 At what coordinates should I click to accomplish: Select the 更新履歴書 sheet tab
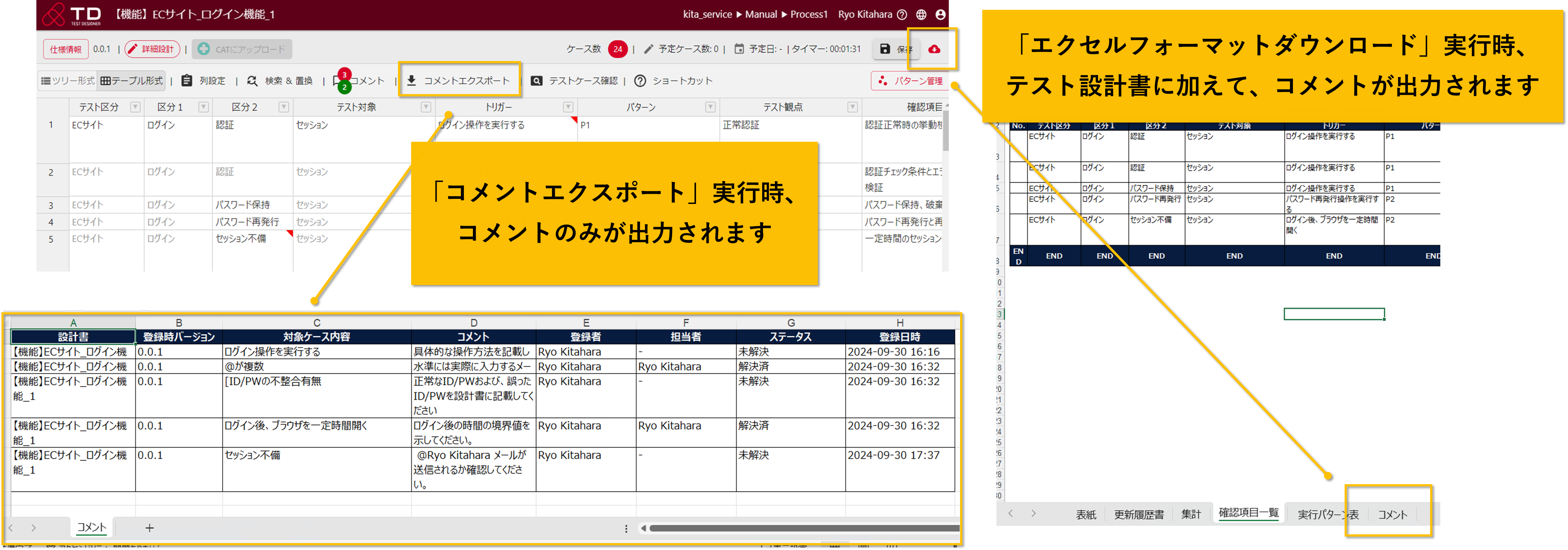[x=1139, y=515]
